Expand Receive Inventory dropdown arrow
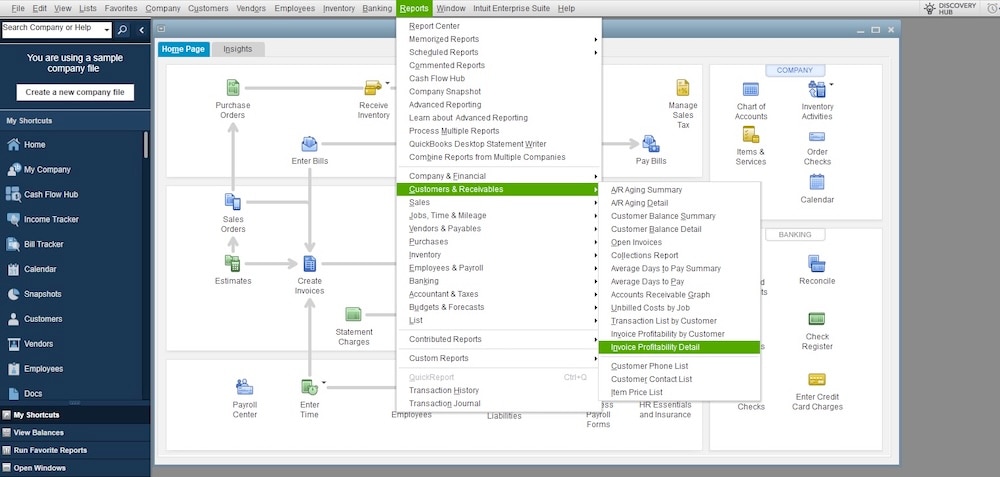Viewport: 1000px width, 477px height. (387, 83)
